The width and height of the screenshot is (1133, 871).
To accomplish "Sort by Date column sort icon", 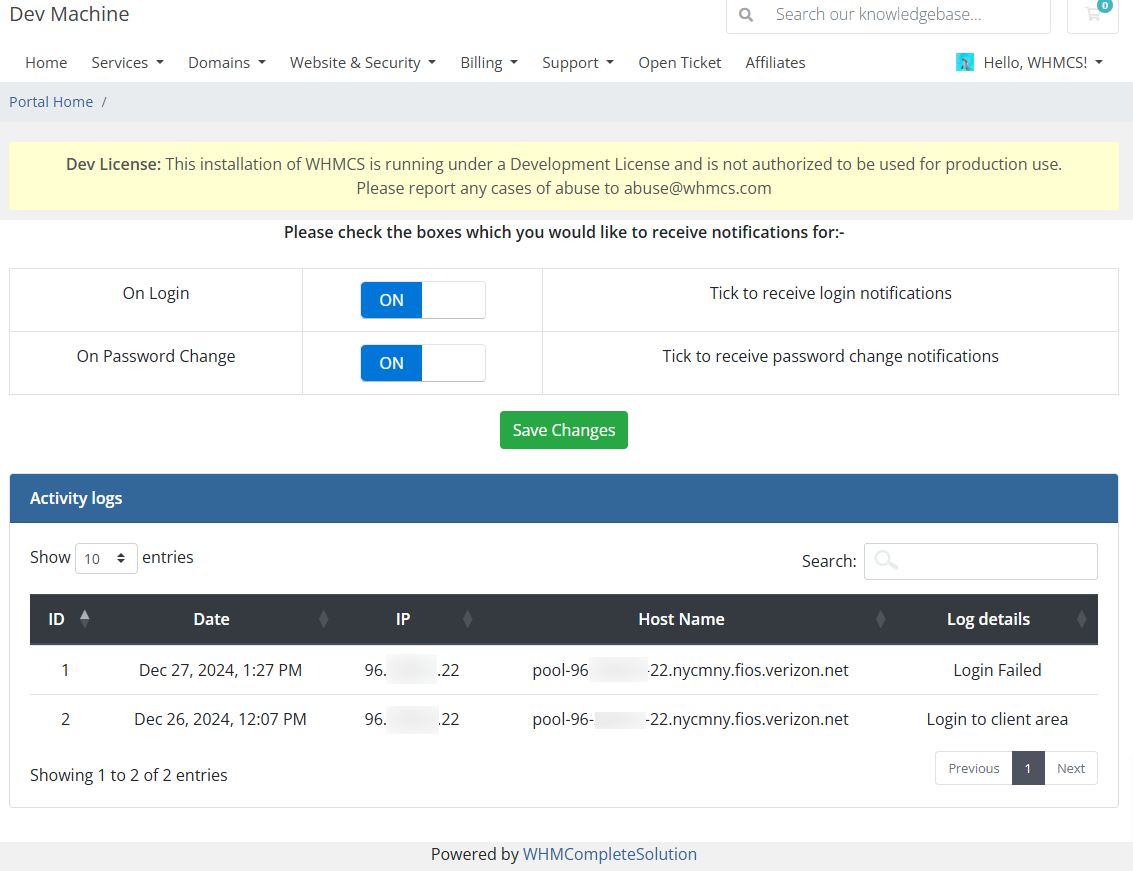I will pos(324,619).
